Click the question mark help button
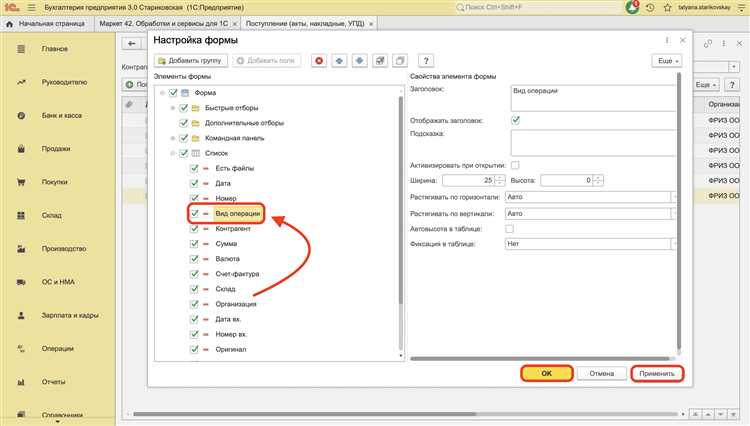Screen dimensions: 750x426 tap(427, 61)
